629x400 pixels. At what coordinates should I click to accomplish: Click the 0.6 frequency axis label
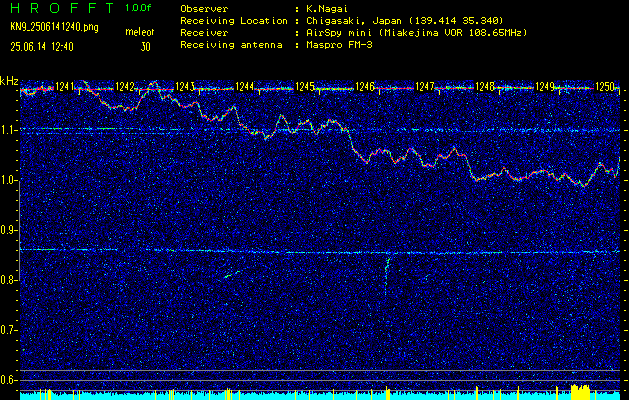9,380
